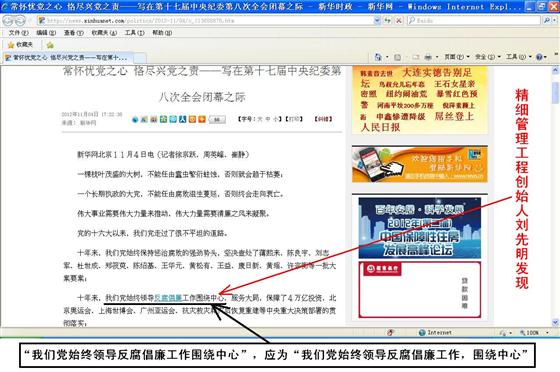This screenshot has width=560, height=372.
Task: Click the add-to-favorites star icon
Action: tap(50, 45)
